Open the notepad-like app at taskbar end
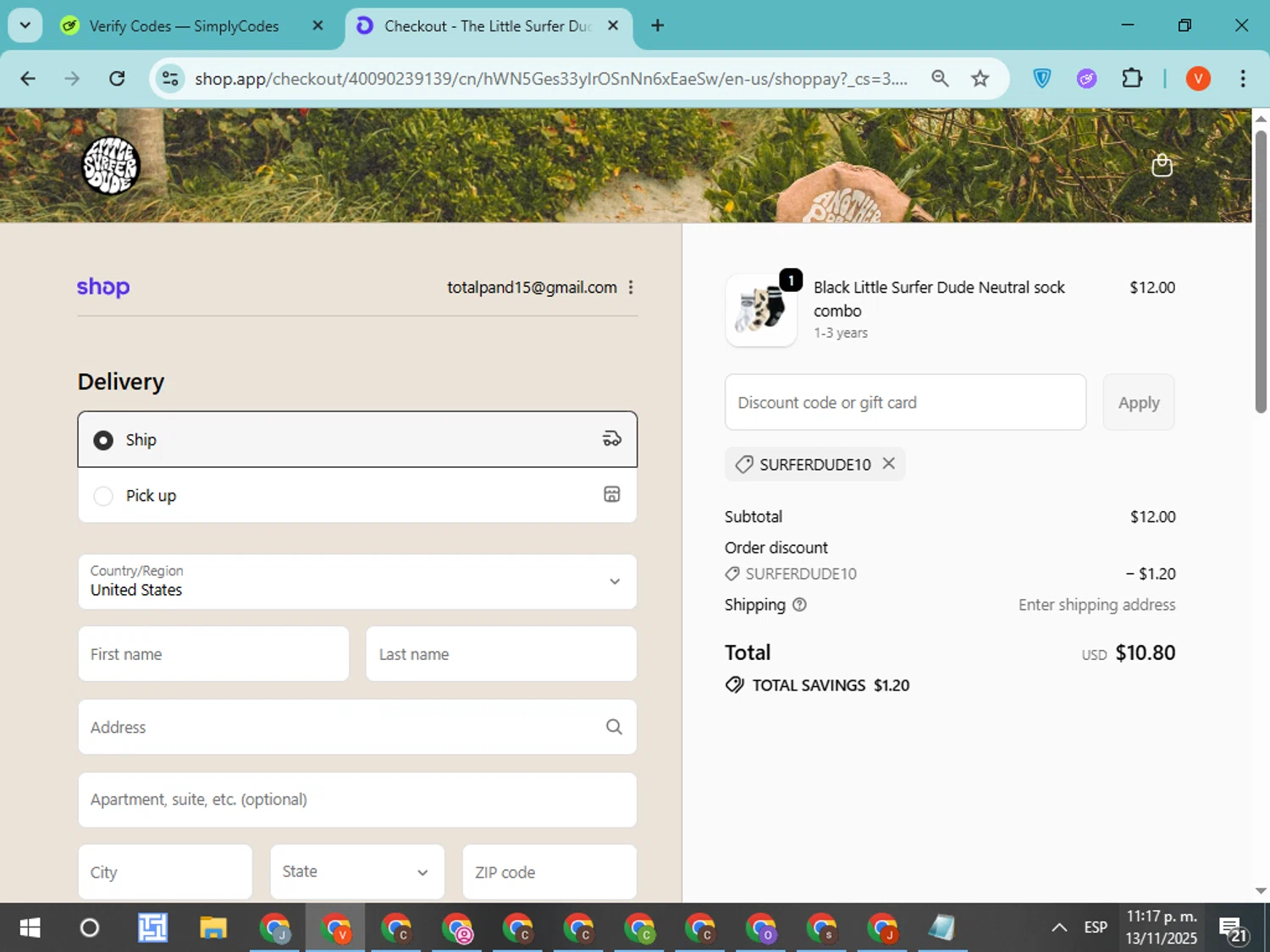This screenshot has width=1270, height=952. click(941, 928)
